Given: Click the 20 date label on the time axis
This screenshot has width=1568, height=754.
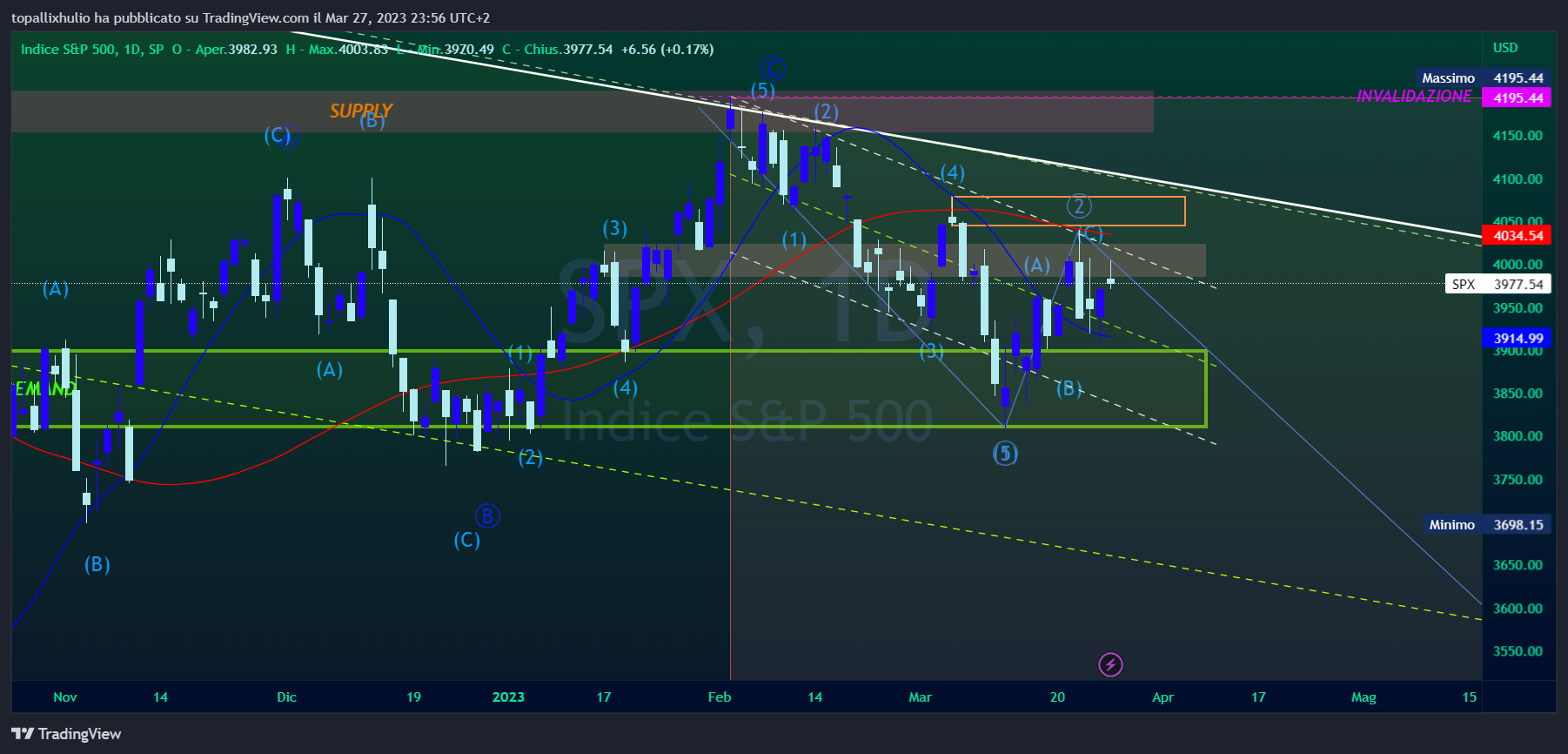Looking at the screenshot, I should coord(1057,697).
